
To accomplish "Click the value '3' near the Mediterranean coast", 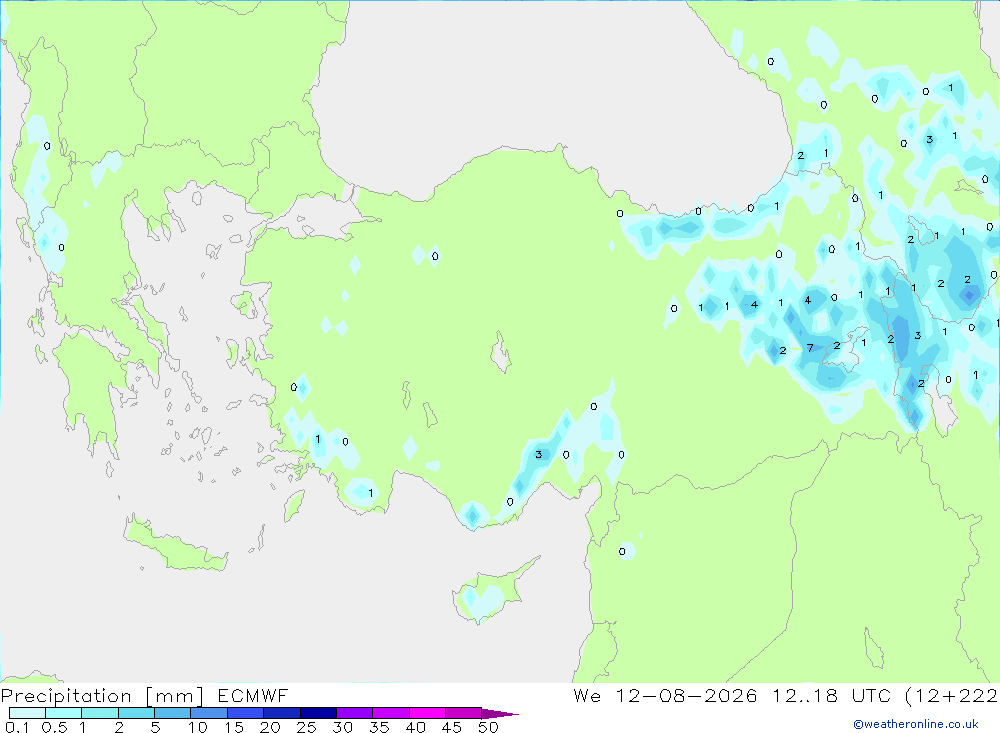I will (x=539, y=455).
